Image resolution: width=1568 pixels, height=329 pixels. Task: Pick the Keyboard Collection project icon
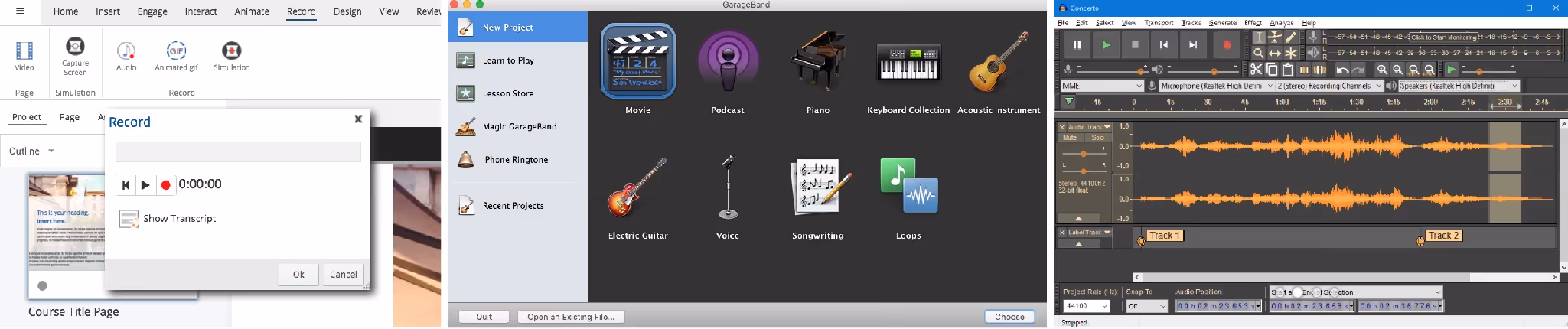[x=908, y=63]
